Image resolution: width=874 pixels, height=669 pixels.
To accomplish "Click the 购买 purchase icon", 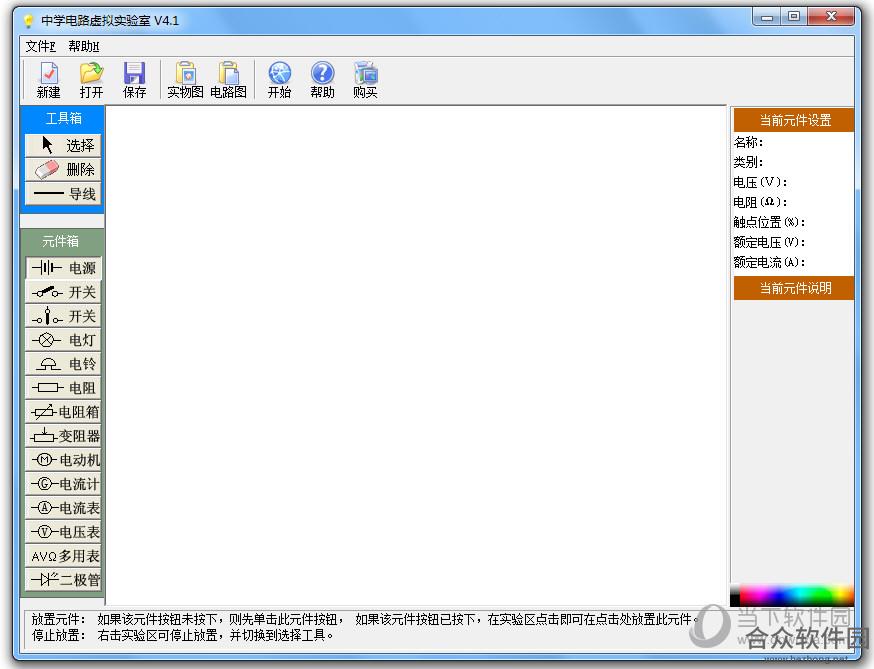I will point(365,81).
